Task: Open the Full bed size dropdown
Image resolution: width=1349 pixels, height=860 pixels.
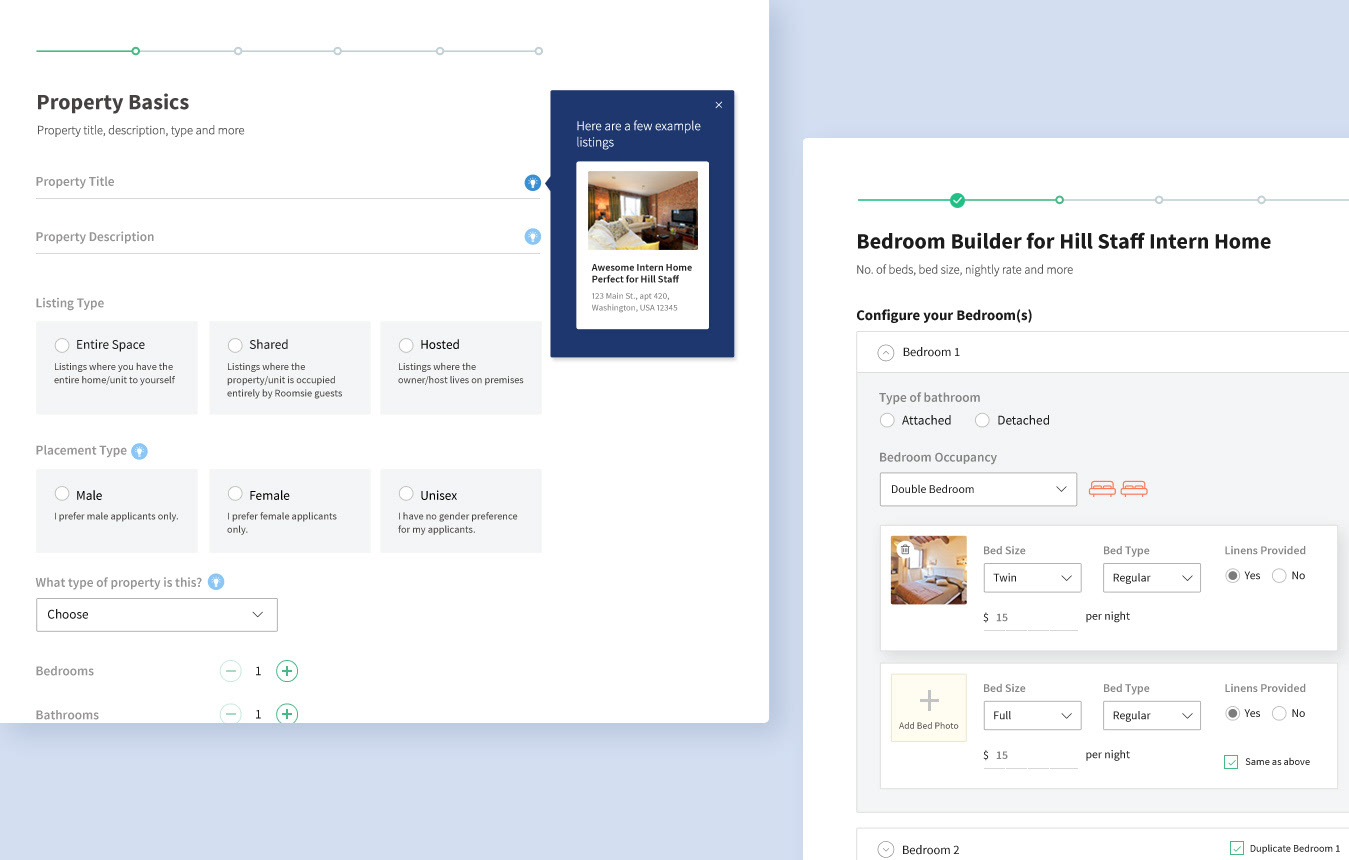Action: coord(1032,716)
